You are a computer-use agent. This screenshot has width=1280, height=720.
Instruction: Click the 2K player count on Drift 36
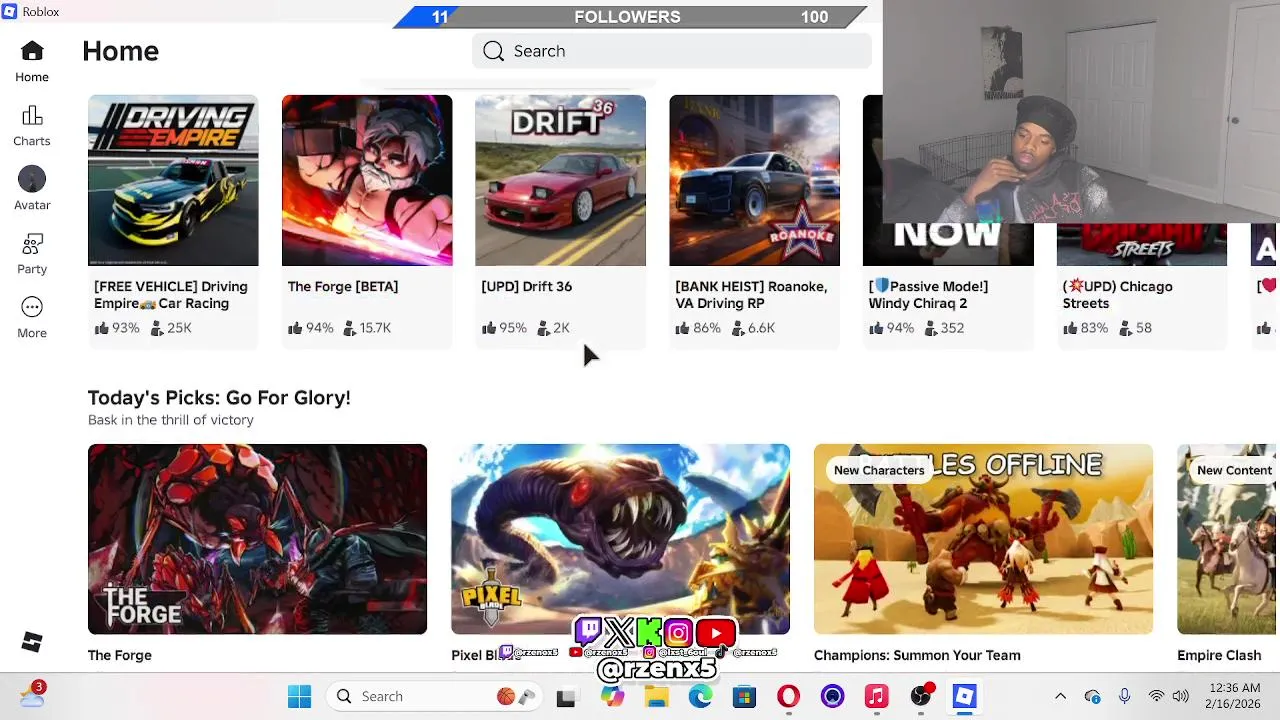click(553, 328)
